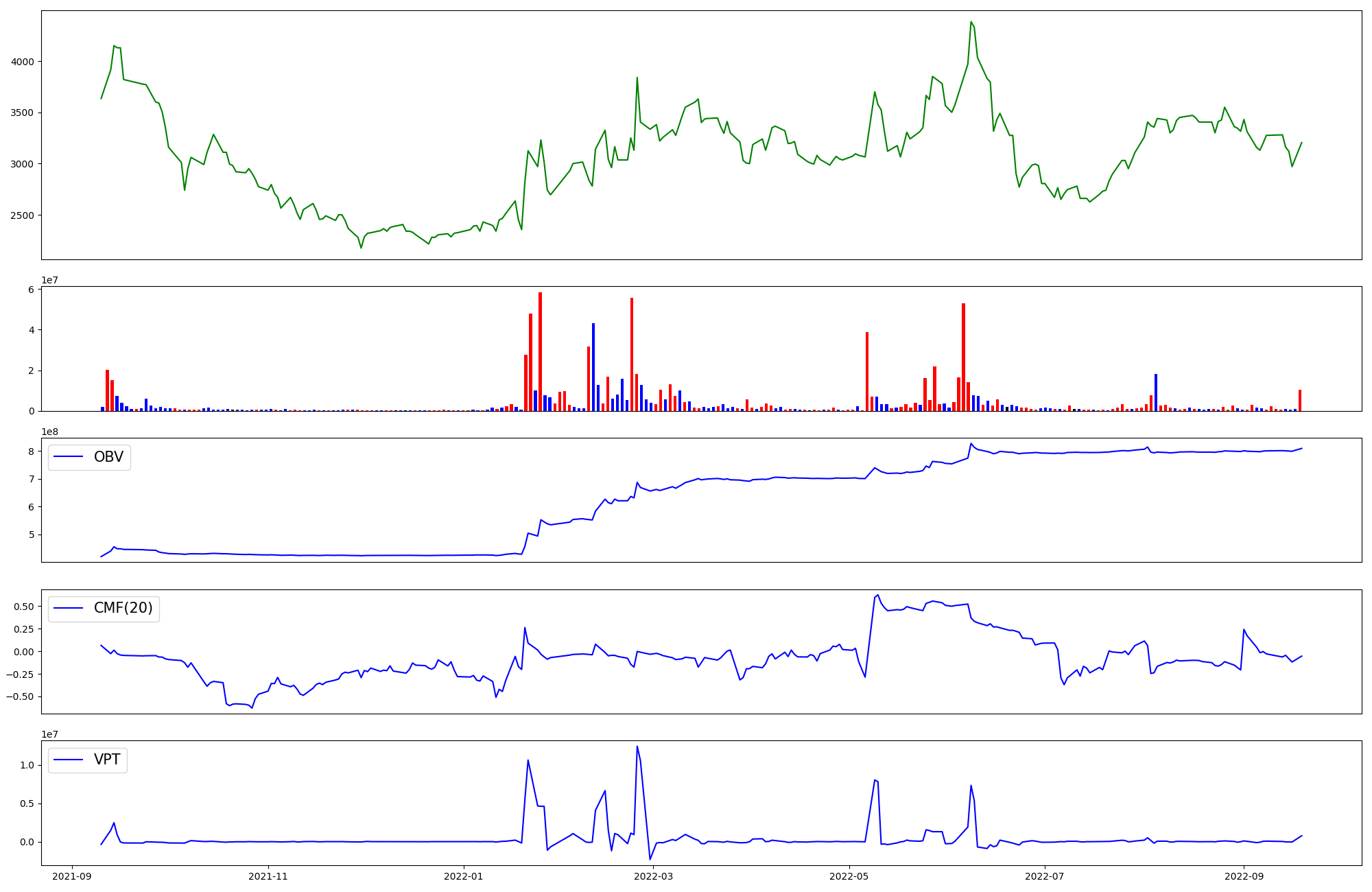Select the 2022-09 date tick label
This screenshot has height=892, width=1372.
coord(1244,876)
